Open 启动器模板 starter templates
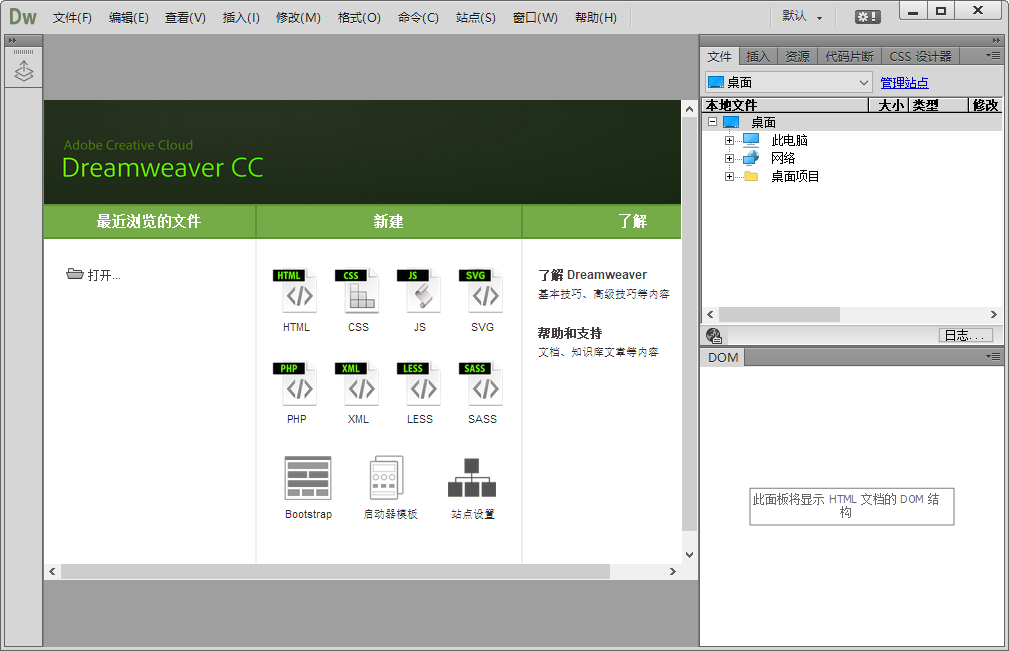The width and height of the screenshot is (1009, 651). tap(387, 478)
